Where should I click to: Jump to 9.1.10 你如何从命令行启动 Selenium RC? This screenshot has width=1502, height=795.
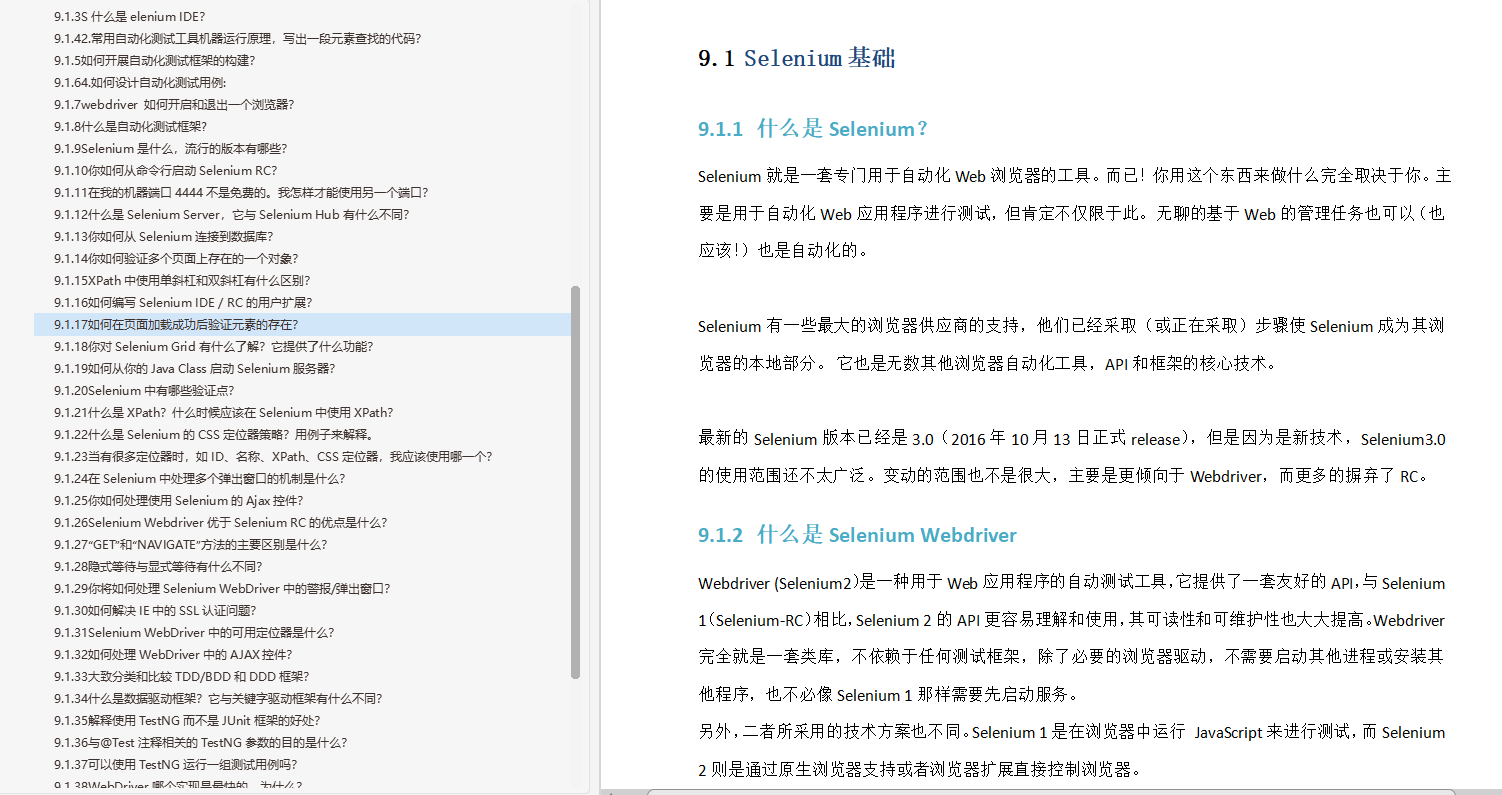[x=166, y=170]
